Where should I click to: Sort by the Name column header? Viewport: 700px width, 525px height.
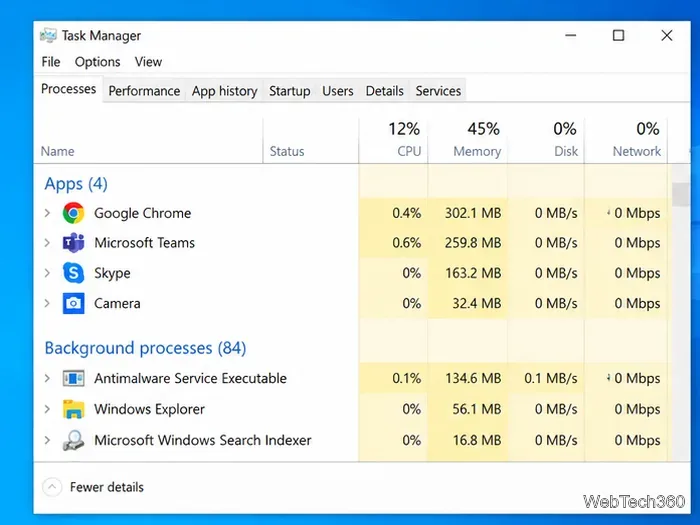pyautogui.click(x=148, y=141)
